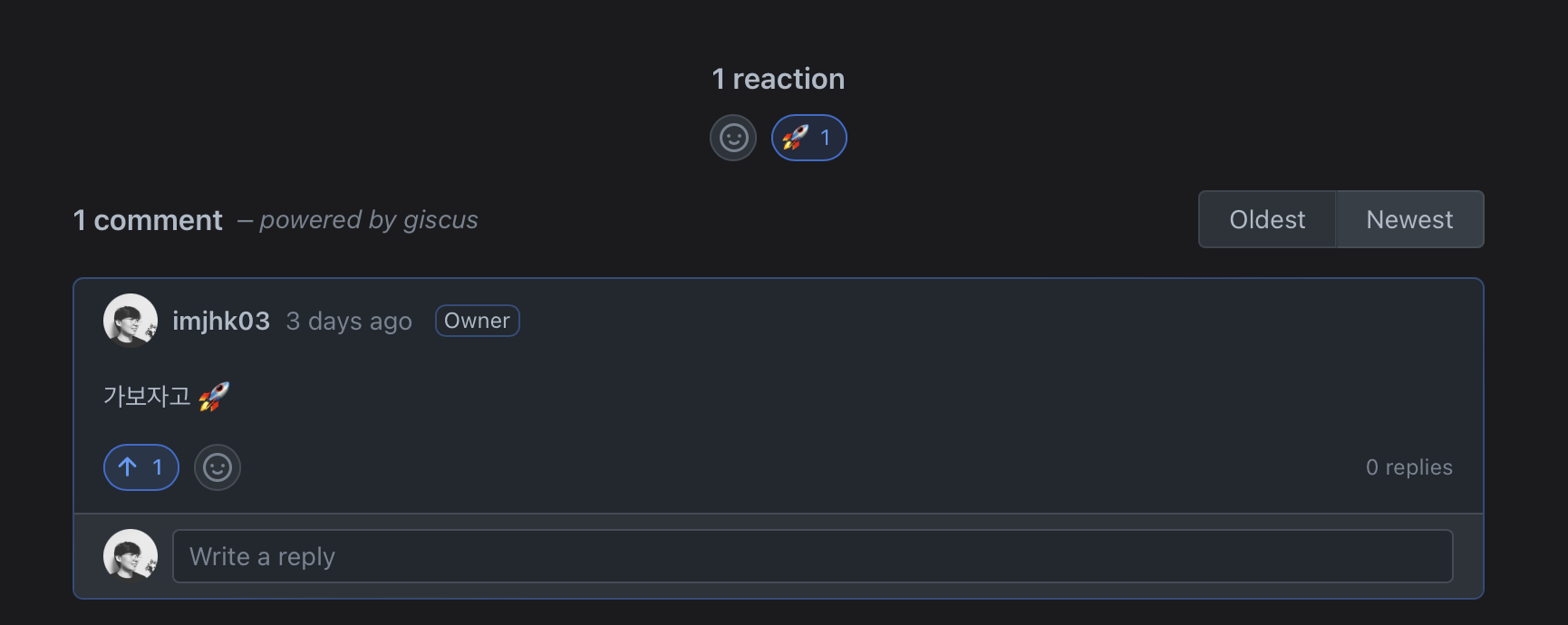Sort comments by Newest

[x=1409, y=219]
